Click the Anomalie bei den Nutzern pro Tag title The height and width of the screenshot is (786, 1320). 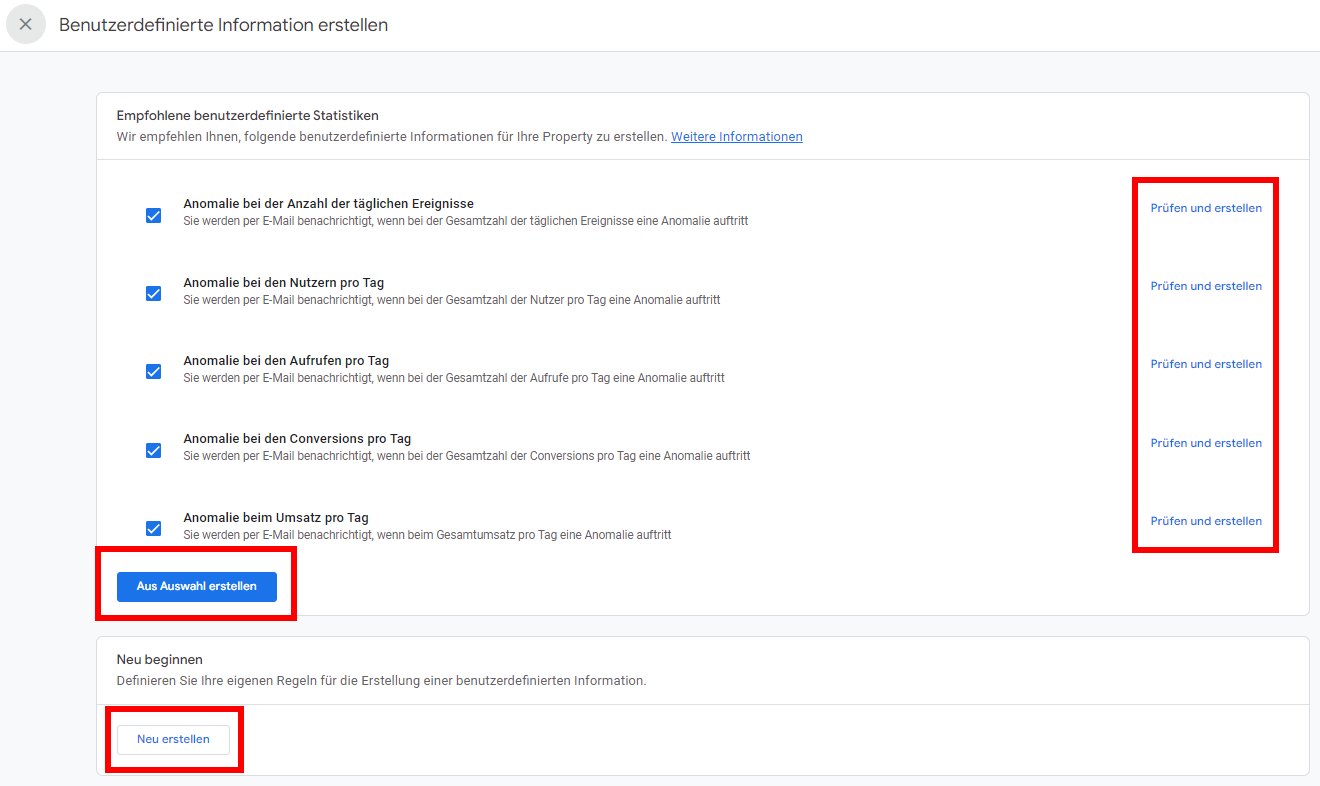pyautogui.click(x=283, y=283)
